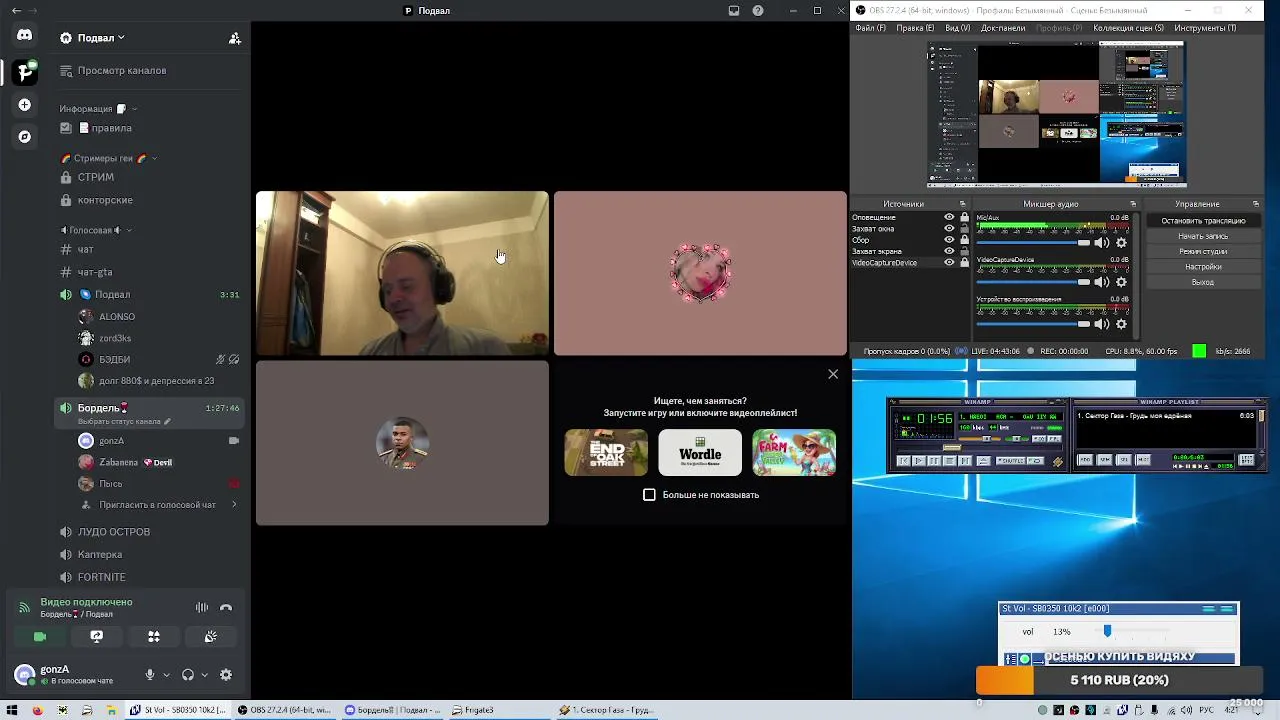This screenshot has width=1280, height=720.
Task: Open OBS Правка menu
Action: point(915,28)
